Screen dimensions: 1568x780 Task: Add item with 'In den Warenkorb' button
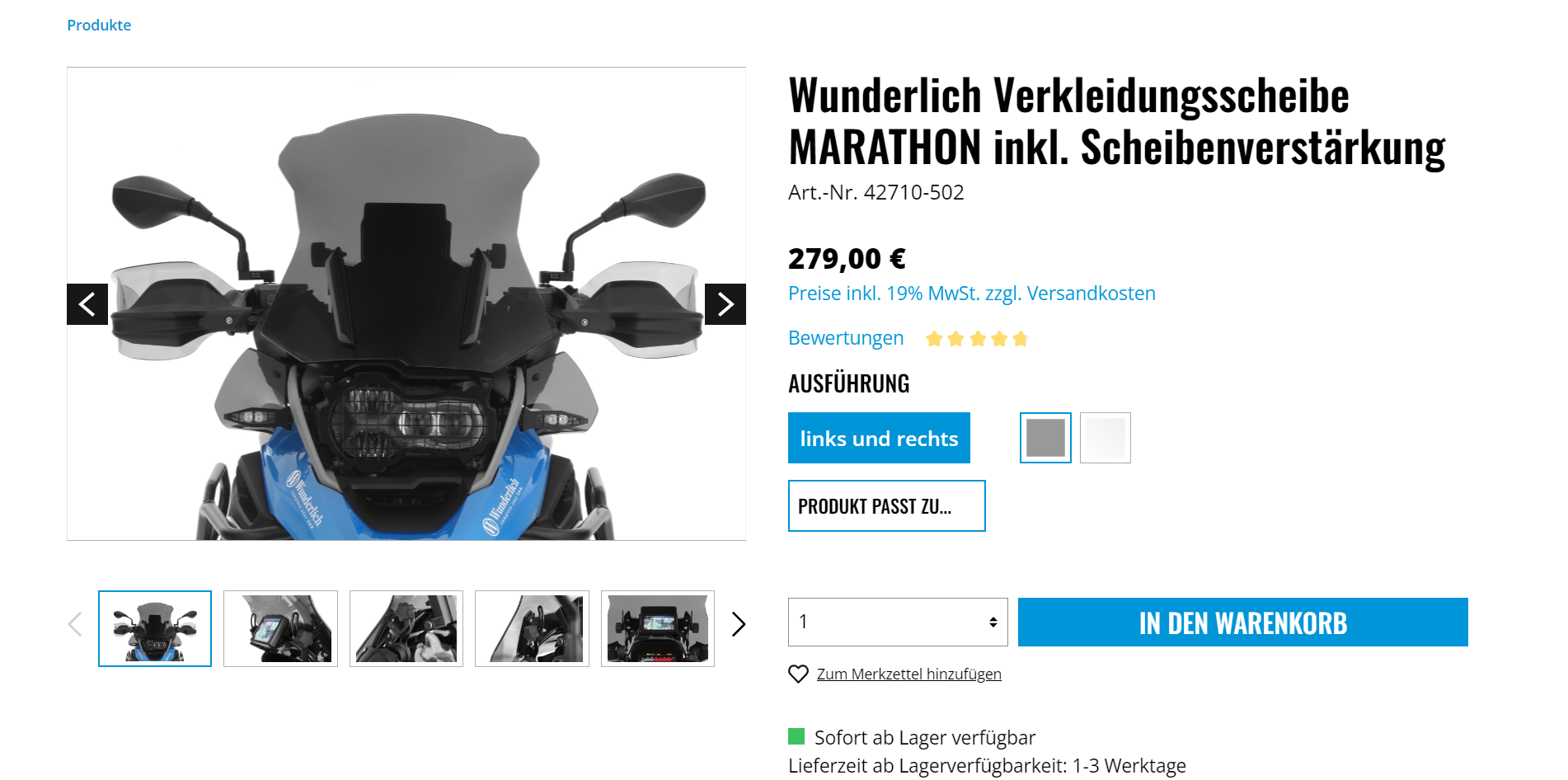click(x=1243, y=622)
